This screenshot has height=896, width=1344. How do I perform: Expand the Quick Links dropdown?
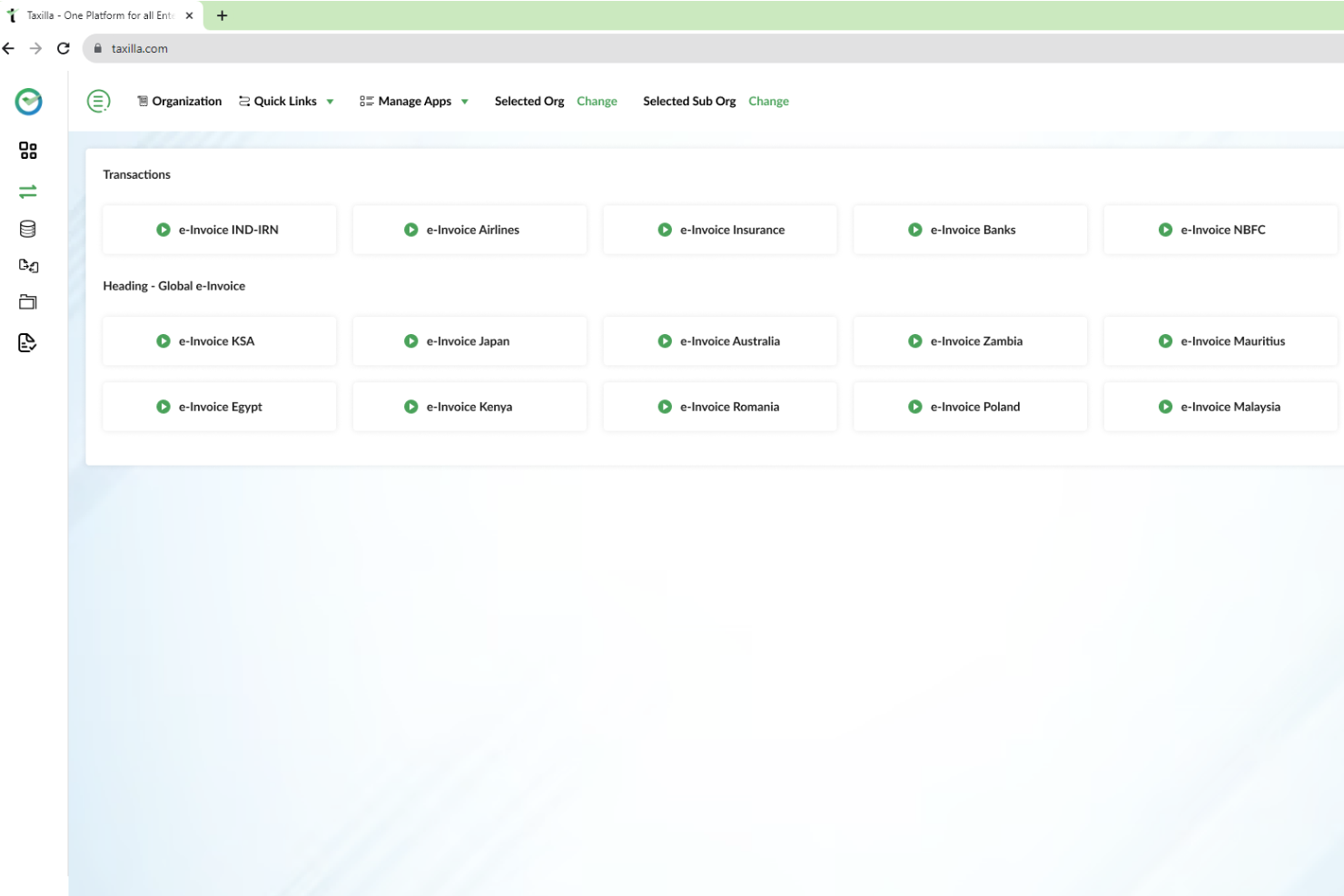330,101
